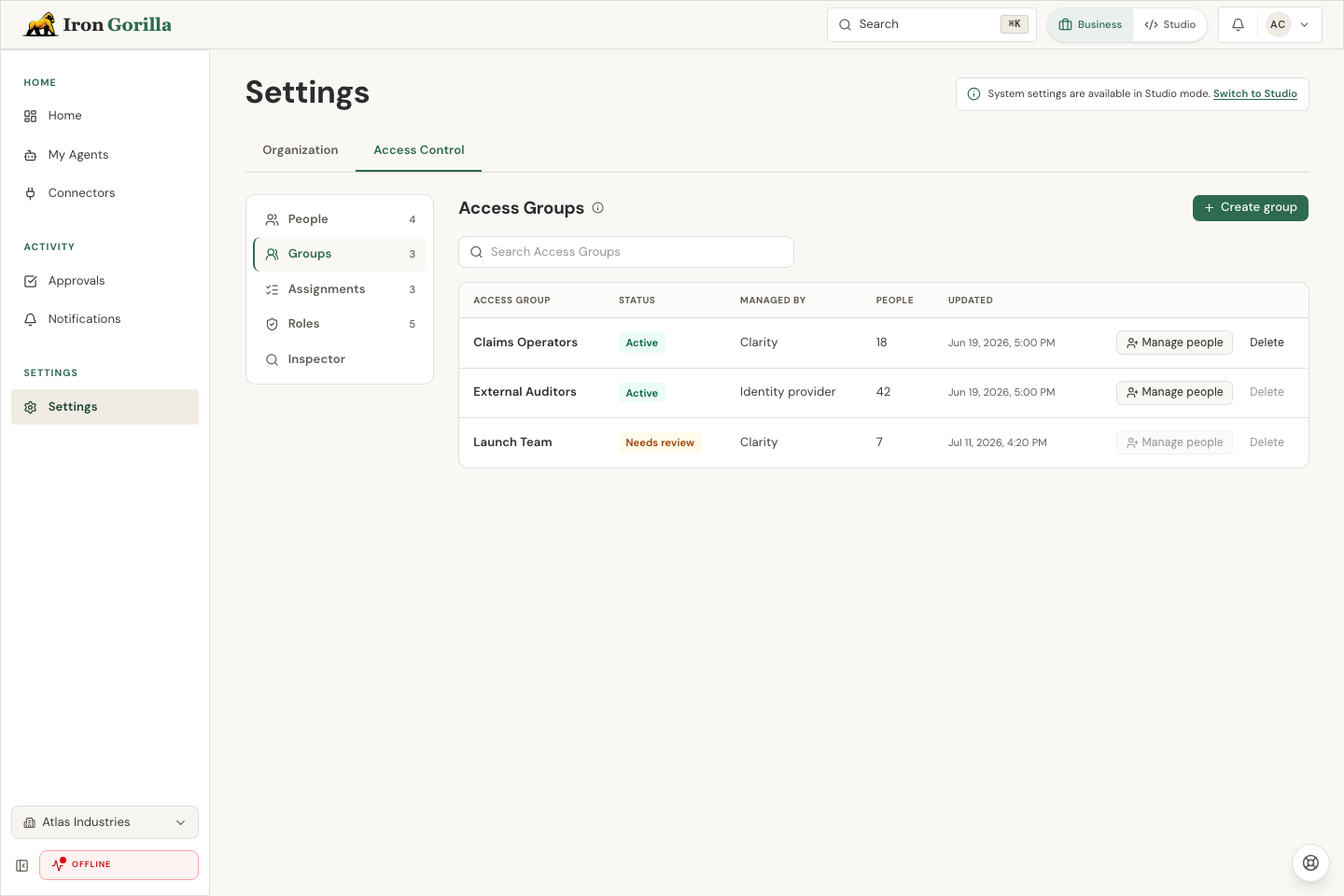Open the Atlas Industries organization dropdown
This screenshot has height=896, width=1344.
click(x=105, y=822)
